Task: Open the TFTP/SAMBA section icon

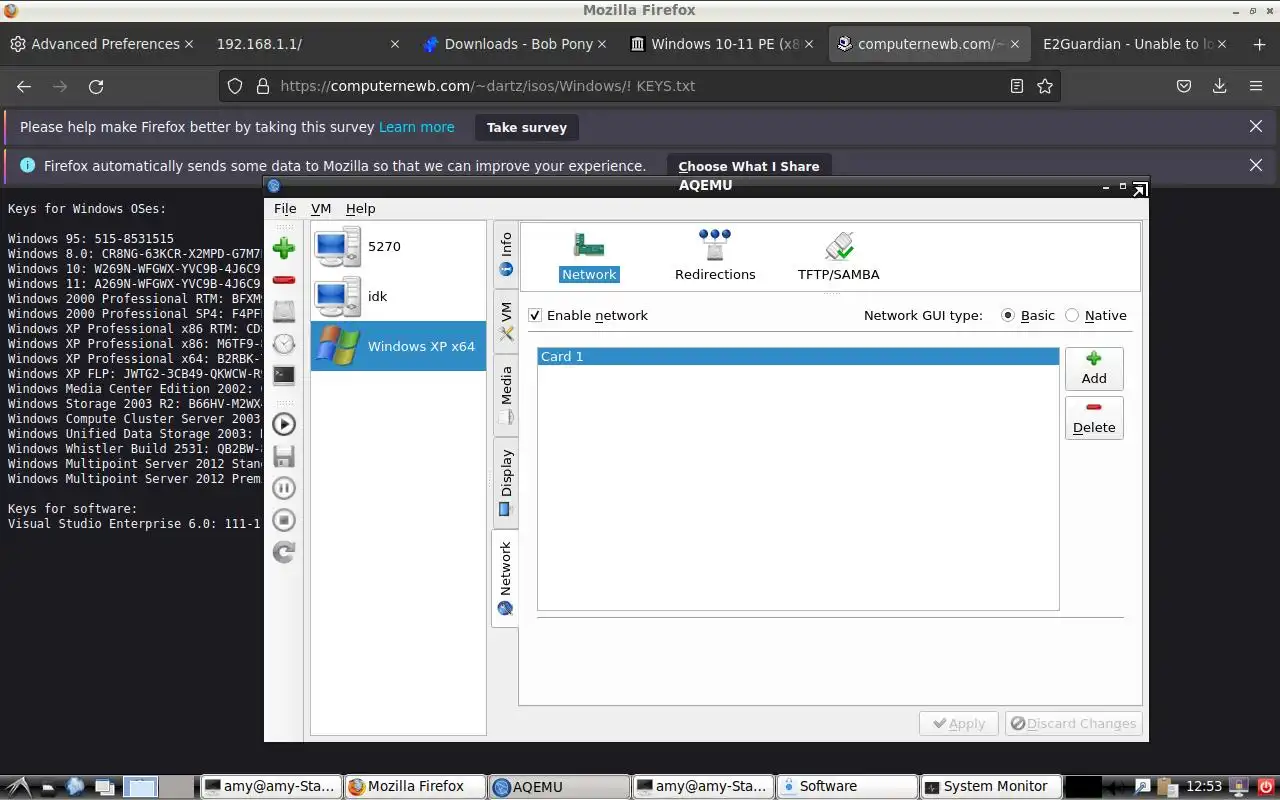Action: click(839, 256)
